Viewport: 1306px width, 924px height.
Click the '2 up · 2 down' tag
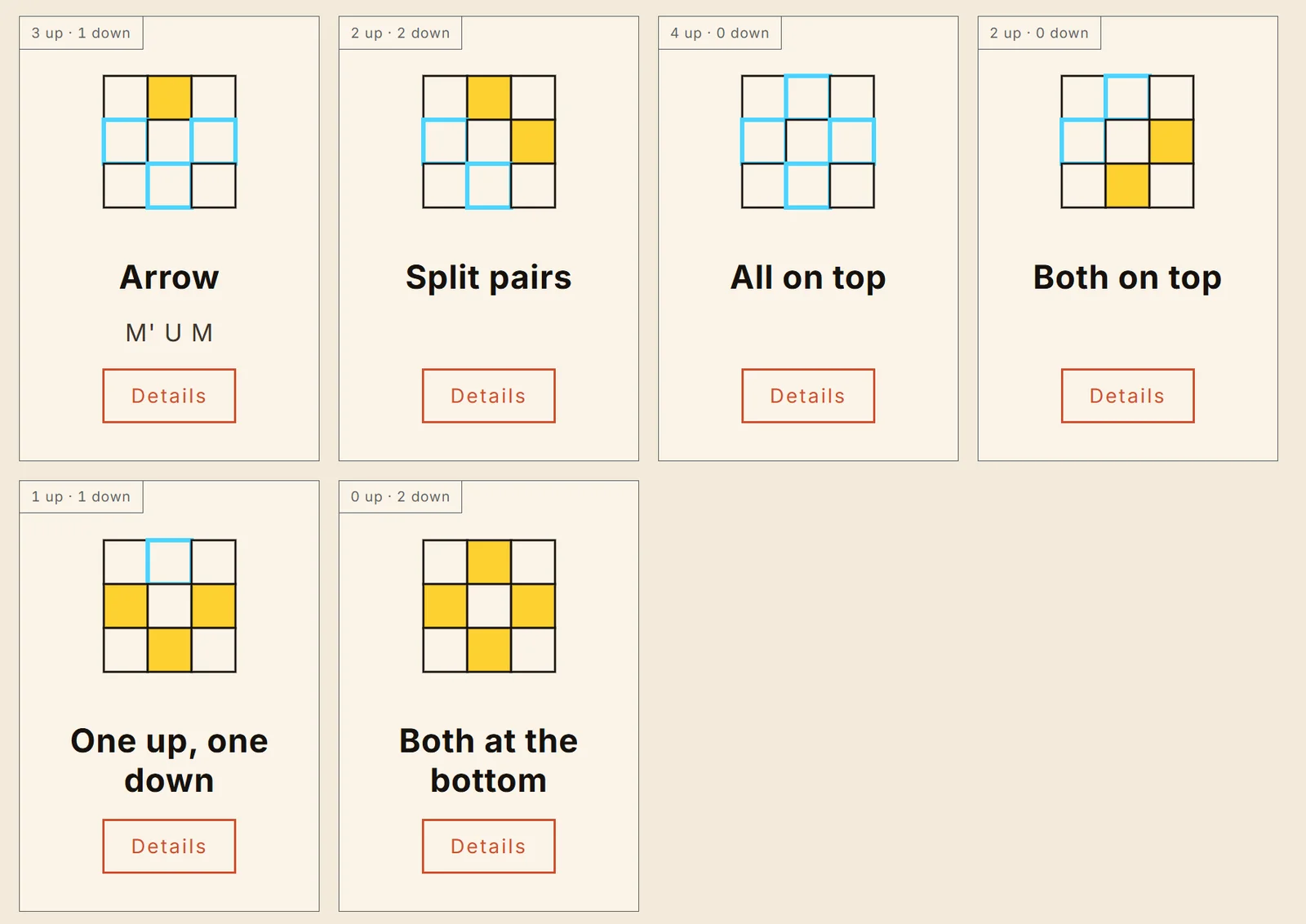point(400,33)
